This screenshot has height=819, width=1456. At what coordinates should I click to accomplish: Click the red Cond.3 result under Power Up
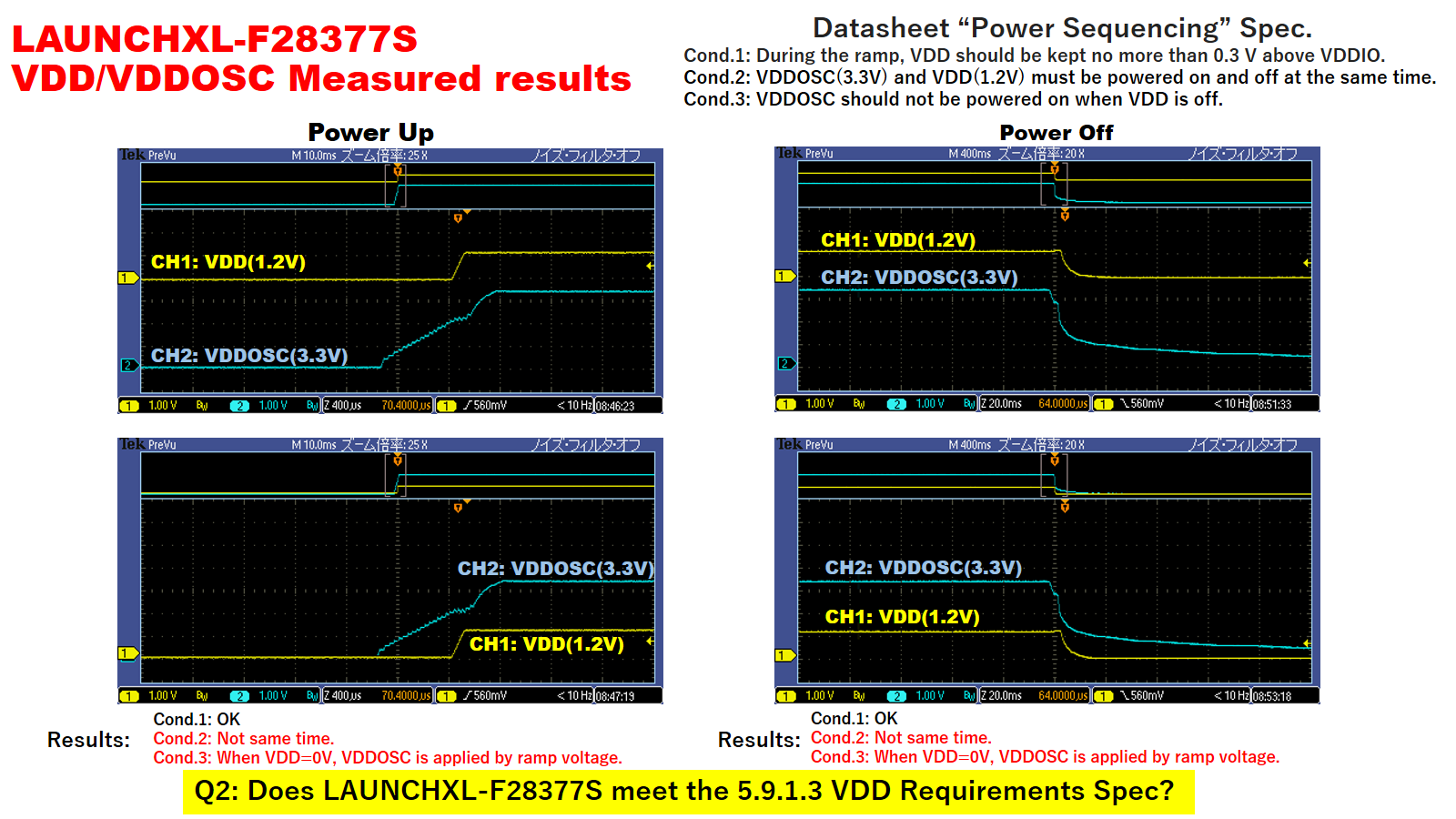pos(388,758)
